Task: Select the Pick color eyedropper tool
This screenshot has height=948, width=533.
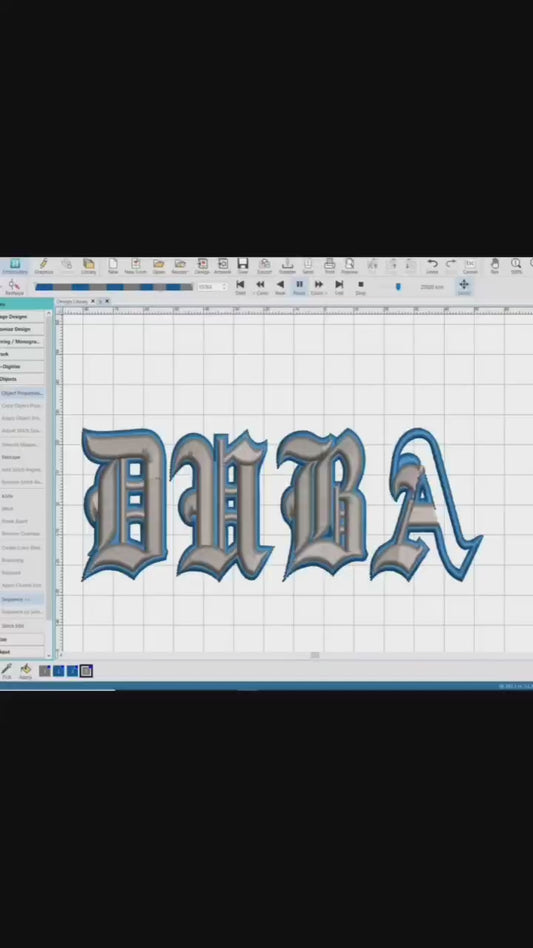Action: pyautogui.click(x=7, y=670)
